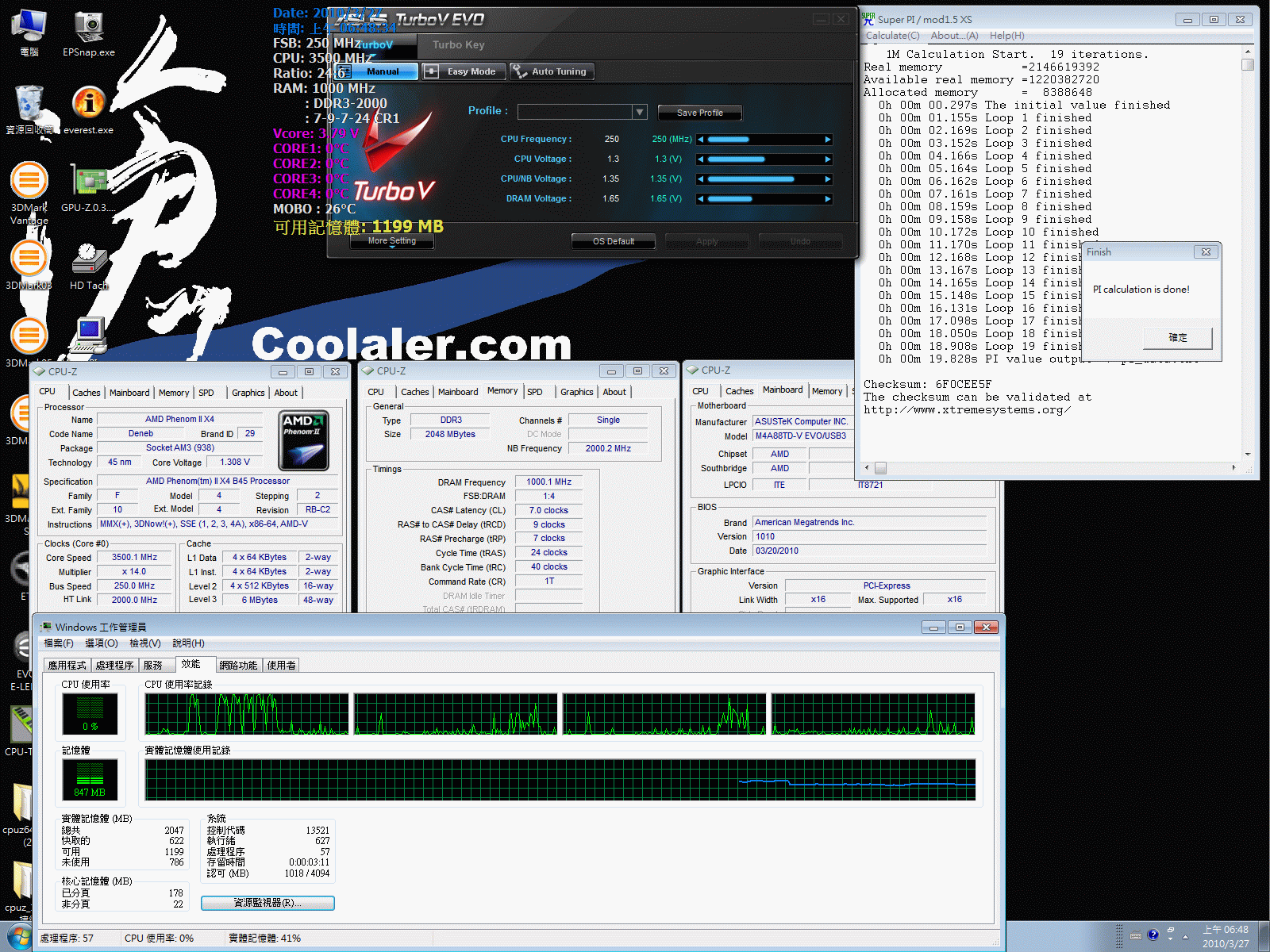Open Task Manager 使用者 tab
This screenshot has height=952, width=1270.
(281, 666)
